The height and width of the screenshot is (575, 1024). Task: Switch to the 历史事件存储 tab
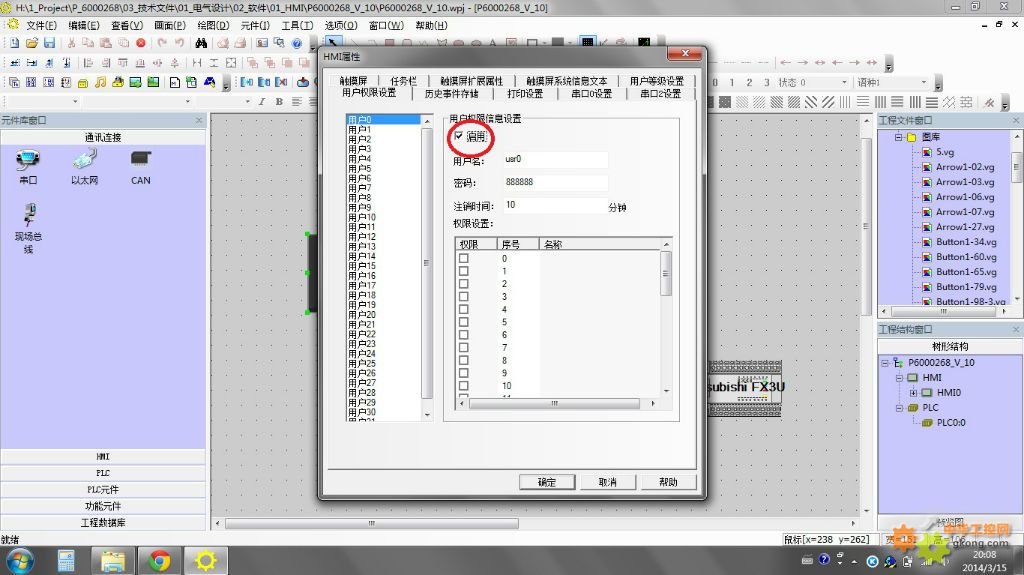click(x=451, y=93)
